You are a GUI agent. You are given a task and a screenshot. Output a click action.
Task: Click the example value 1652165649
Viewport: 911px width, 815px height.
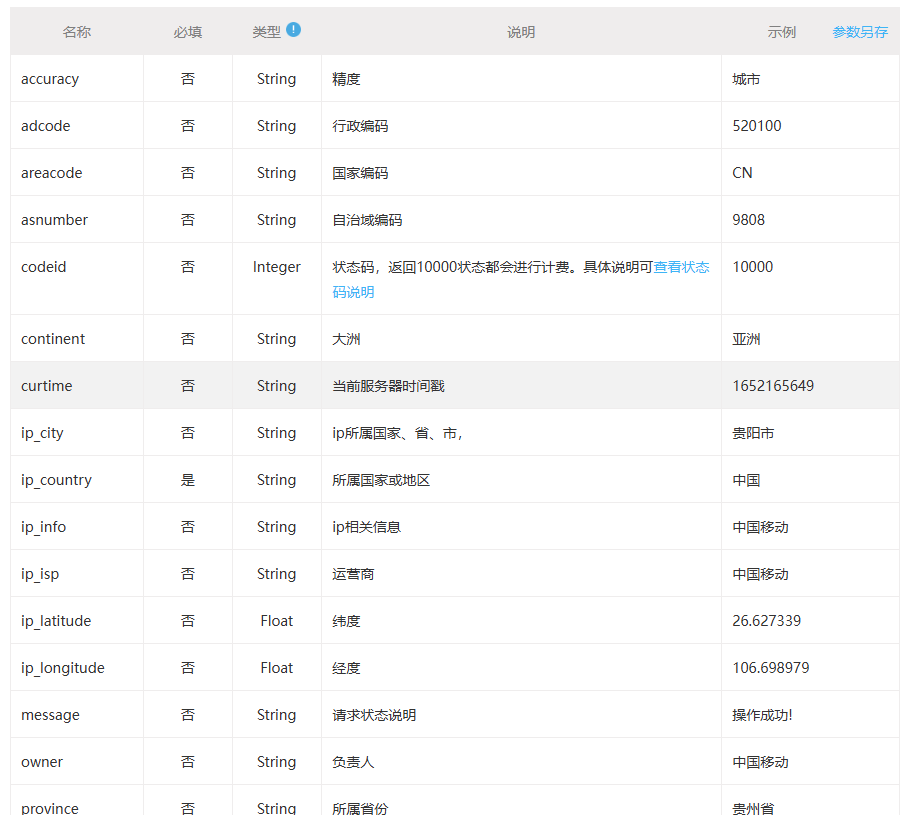point(773,386)
